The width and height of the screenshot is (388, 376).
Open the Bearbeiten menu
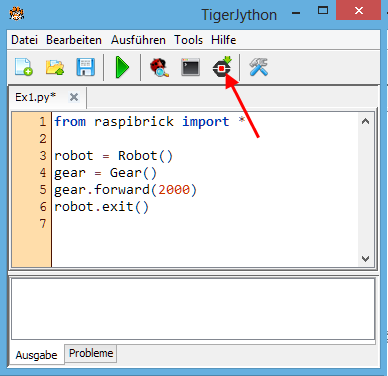click(74, 40)
